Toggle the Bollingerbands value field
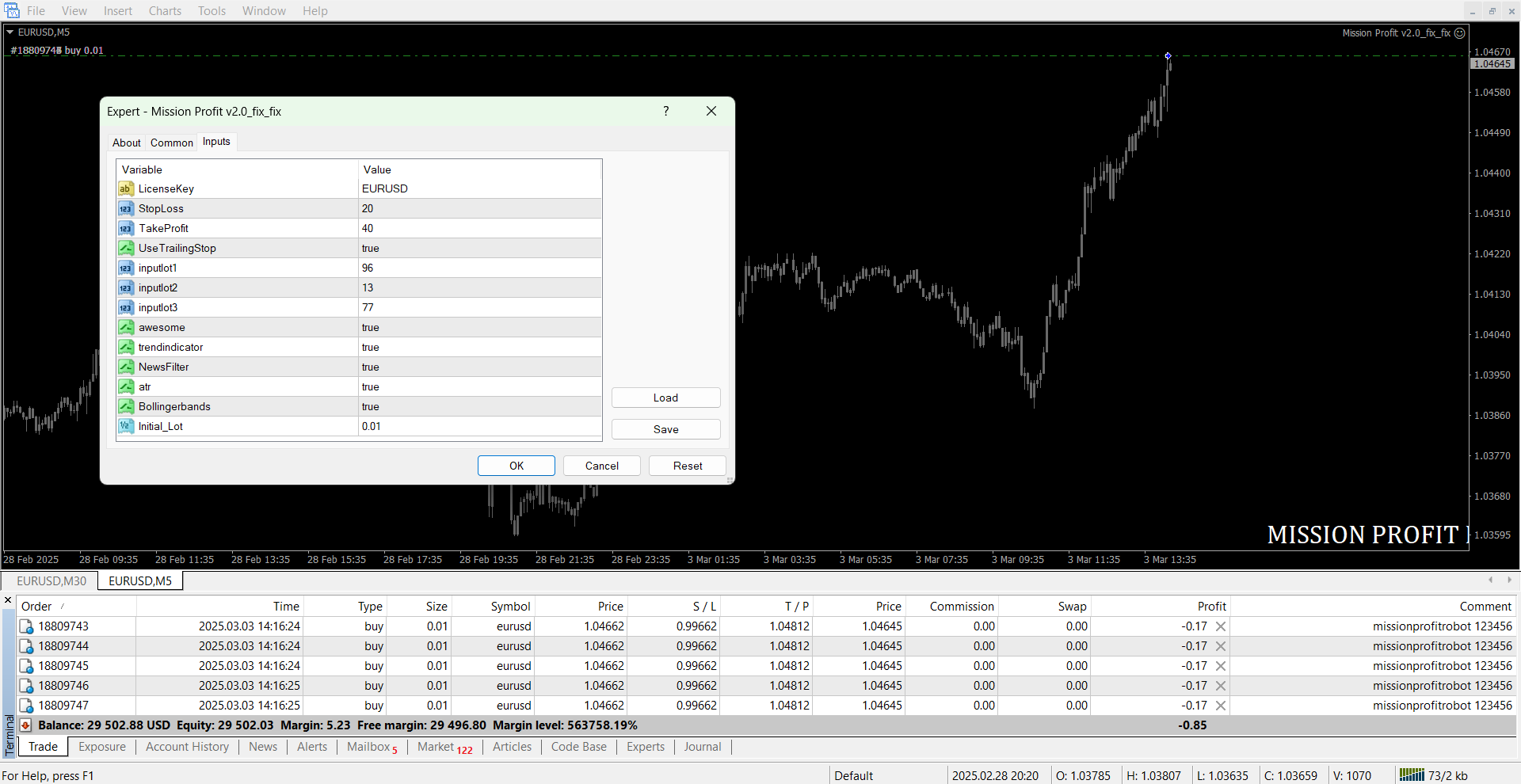1521x784 pixels. 479,406
